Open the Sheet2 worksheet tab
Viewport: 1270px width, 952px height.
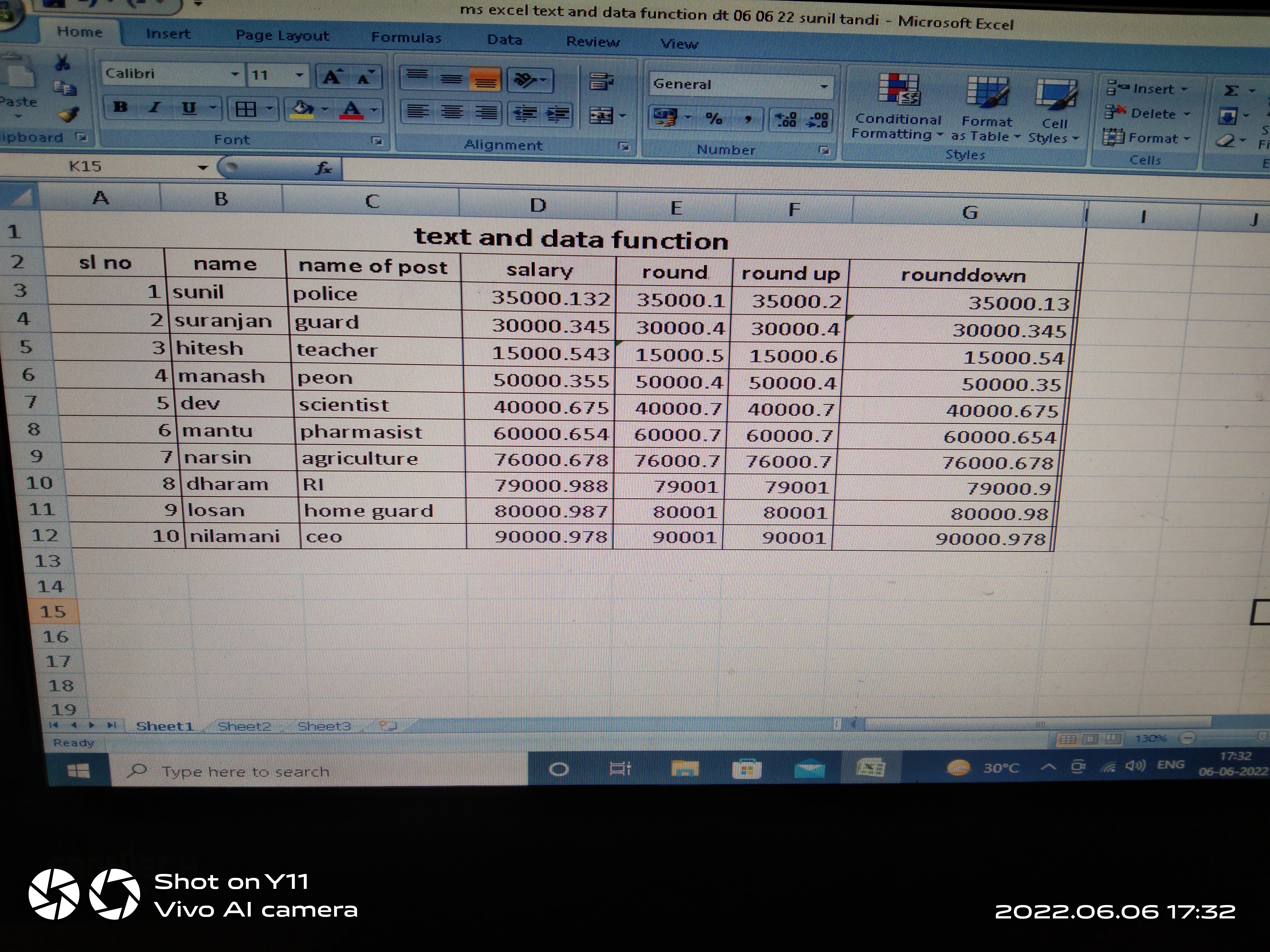click(x=243, y=727)
